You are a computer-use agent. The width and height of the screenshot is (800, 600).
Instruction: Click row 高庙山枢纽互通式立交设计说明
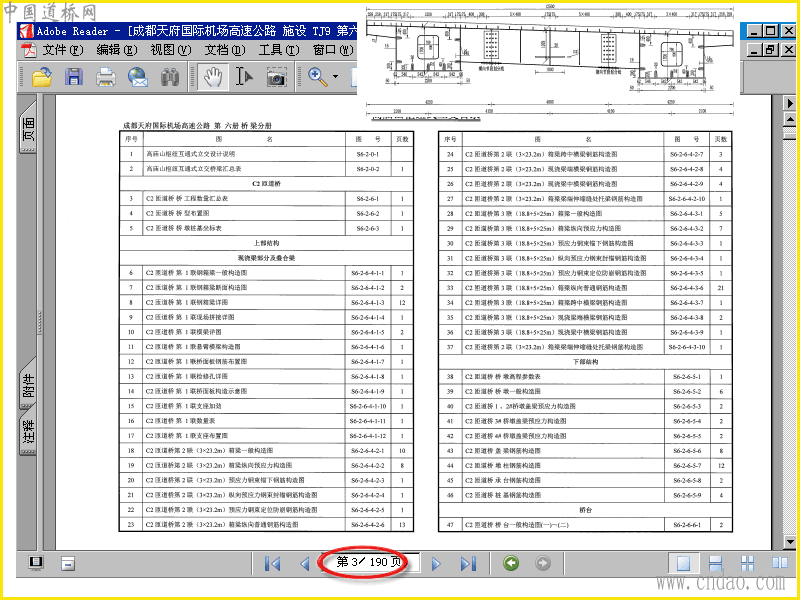(266, 154)
